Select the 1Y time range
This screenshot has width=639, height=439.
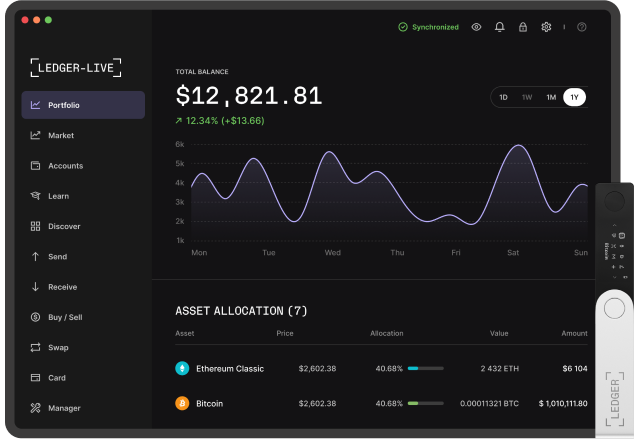coord(575,97)
